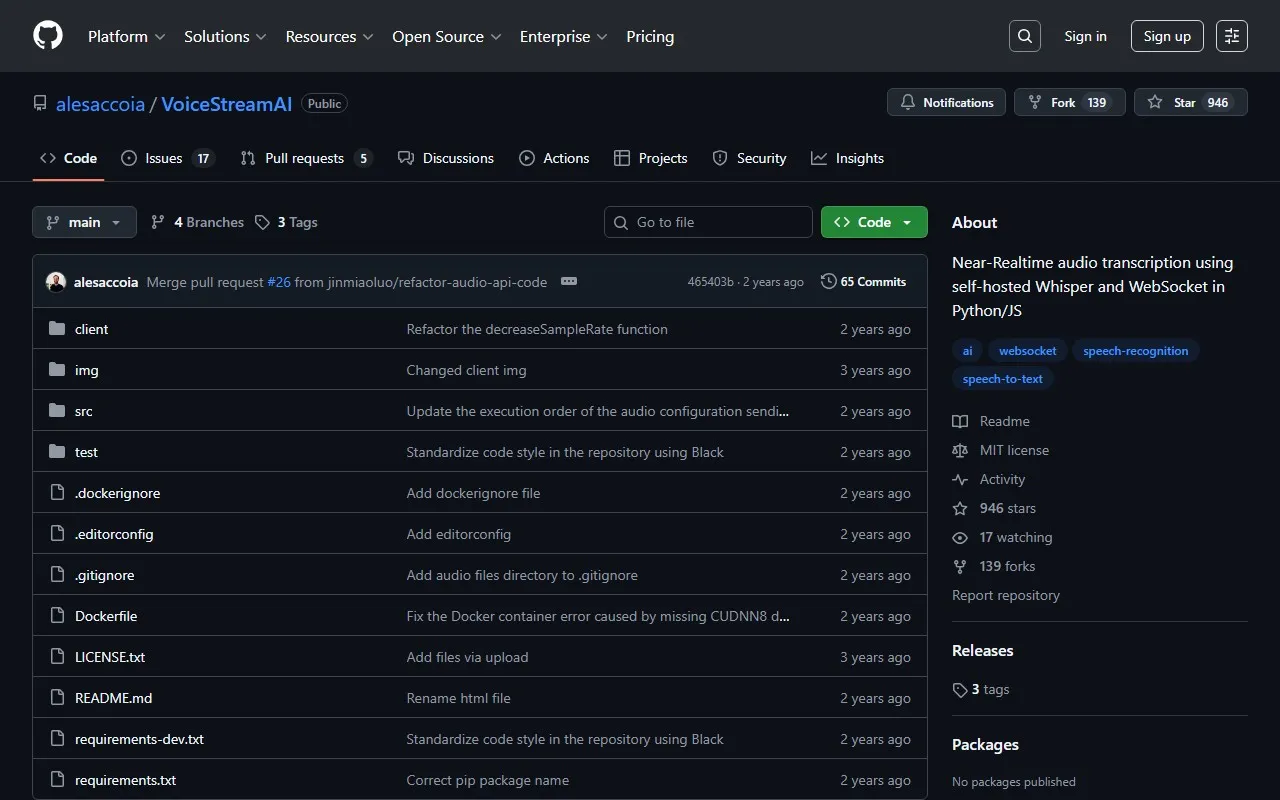Open the 65 Commits history
The height and width of the screenshot is (800, 1280).
pyautogui.click(x=863, y=282)
